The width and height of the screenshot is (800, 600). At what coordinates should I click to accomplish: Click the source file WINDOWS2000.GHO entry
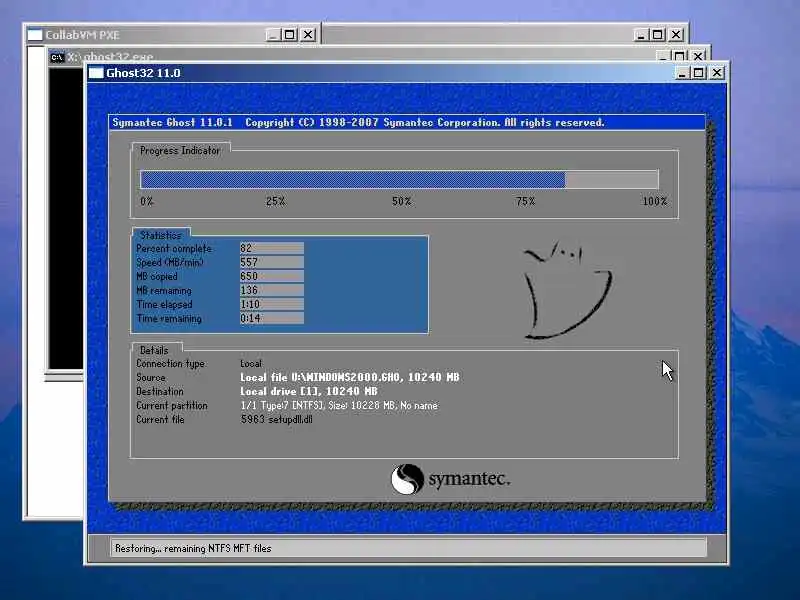point(349,377)
